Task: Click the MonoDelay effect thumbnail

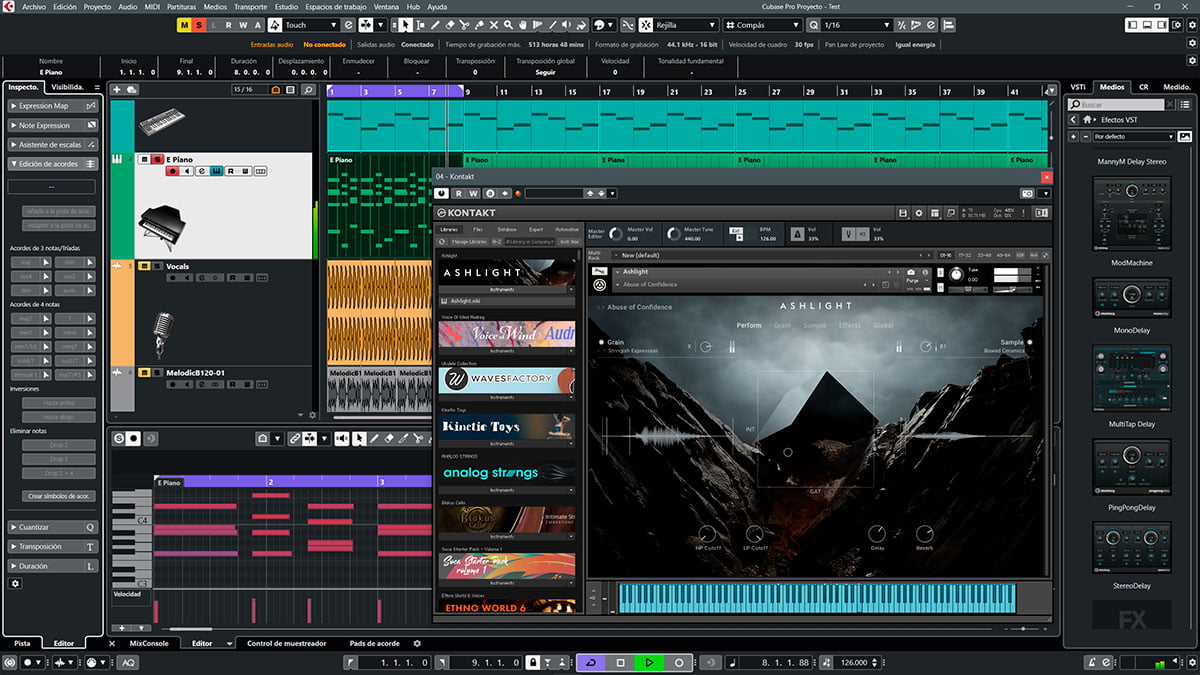Action: tap(1132, 298)
